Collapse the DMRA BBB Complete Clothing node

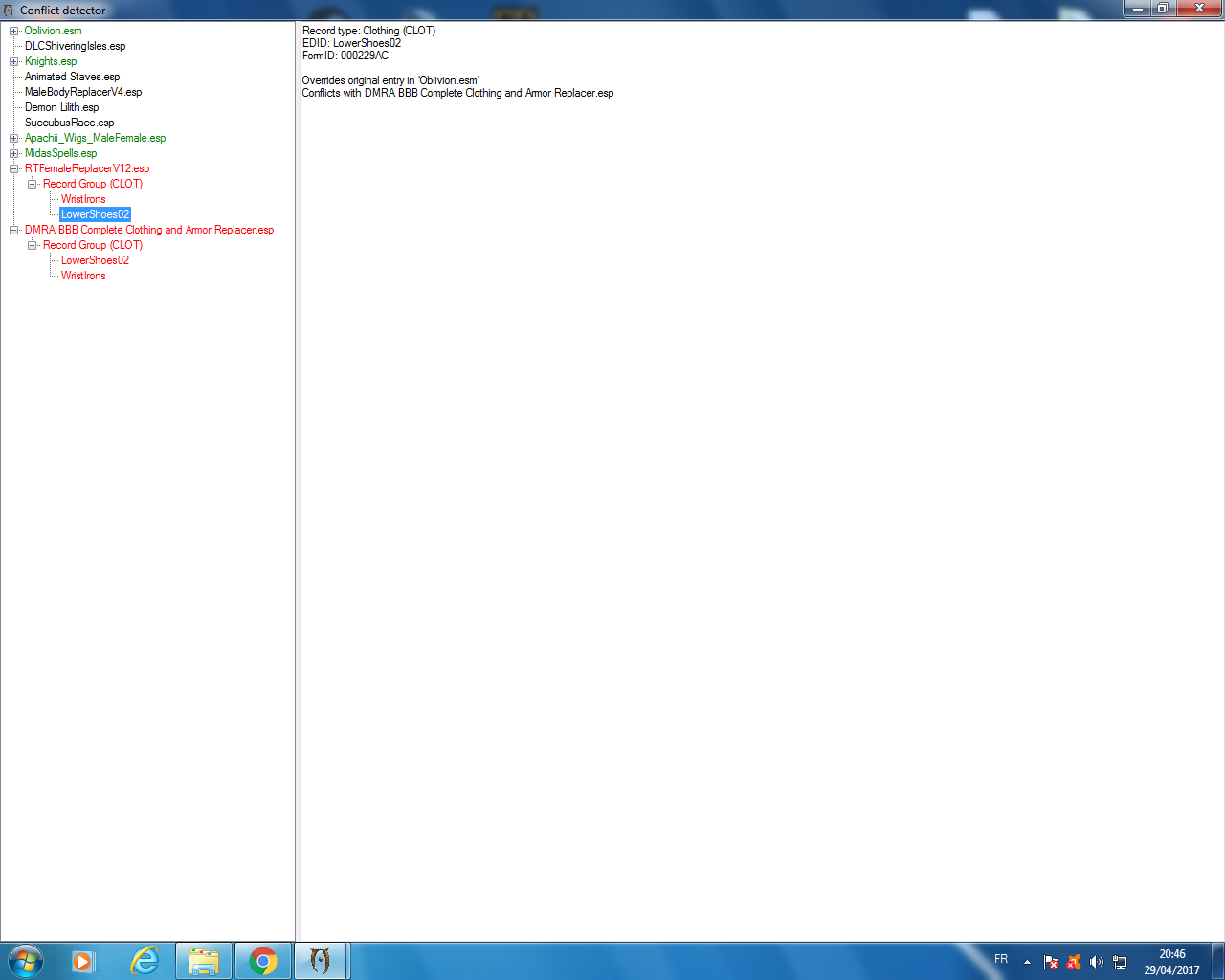coord(14,230)
